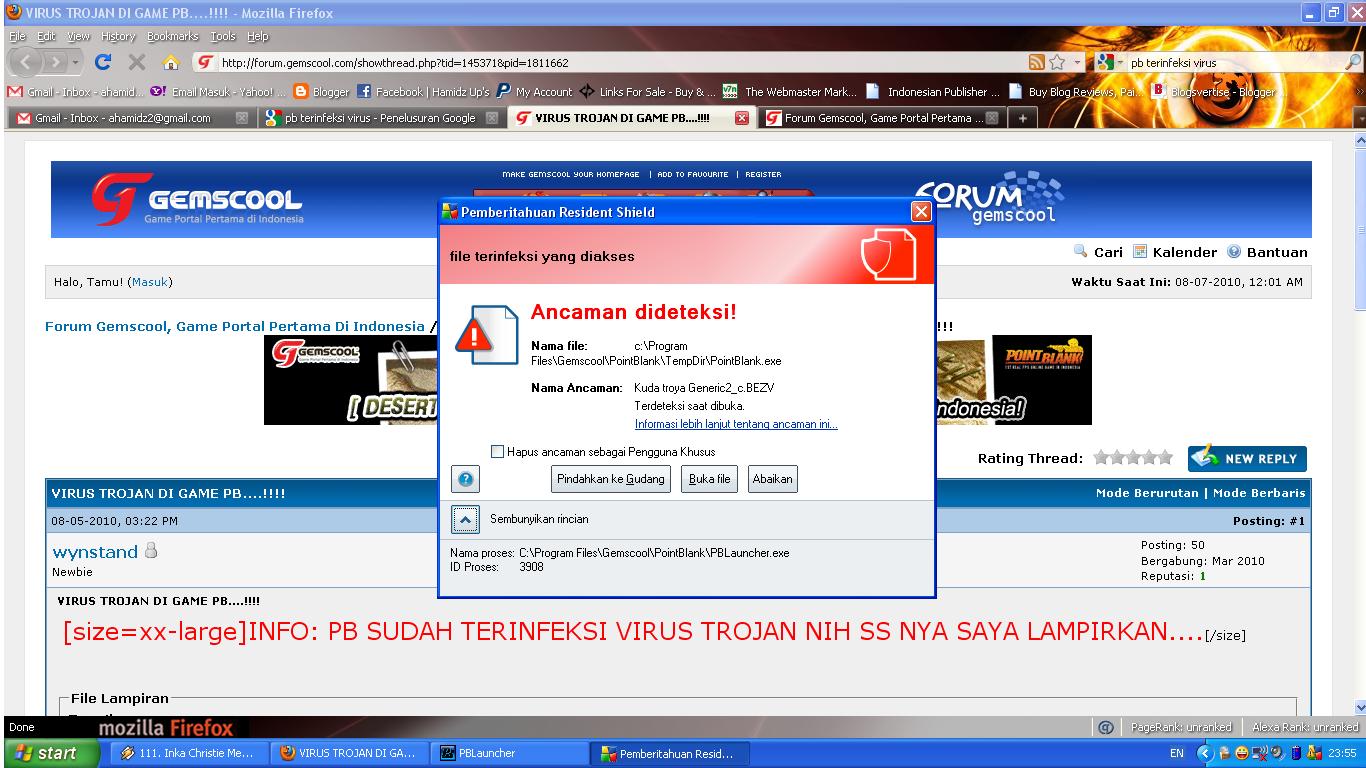Close the Pemberitahuan Resident Shield dialog
The width and height of the screenshot is (1366, 768).
pyautogui.click(x=921, y=212)
